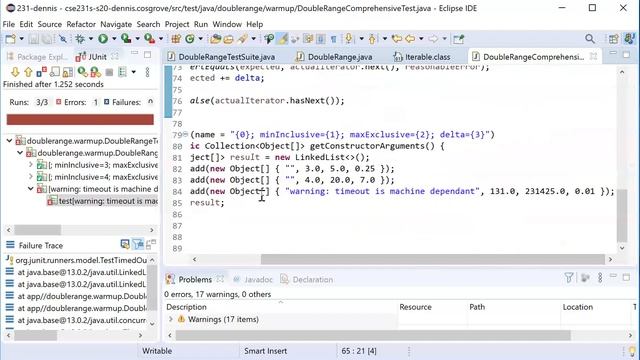
Task: Click the New Java Package icon
Action: click(x=176, y=39)
